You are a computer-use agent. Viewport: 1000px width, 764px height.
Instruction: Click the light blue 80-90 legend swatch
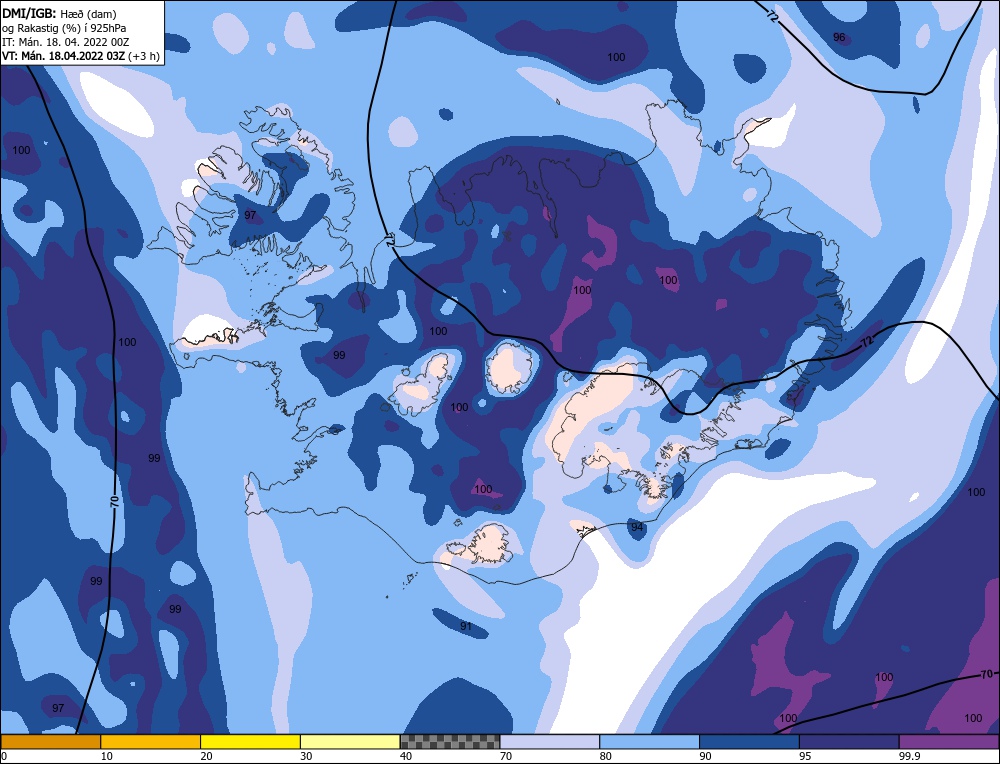pos(649,741)
